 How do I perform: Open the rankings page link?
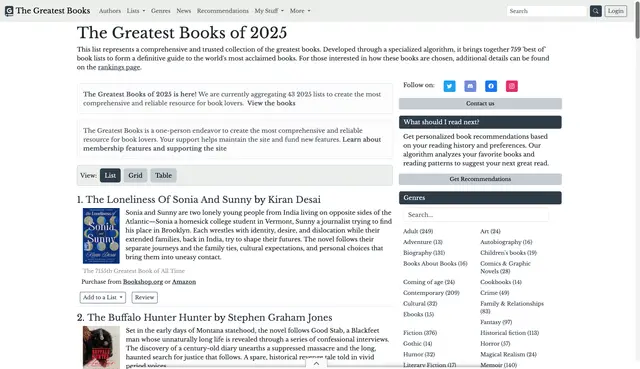pos(119,67)
